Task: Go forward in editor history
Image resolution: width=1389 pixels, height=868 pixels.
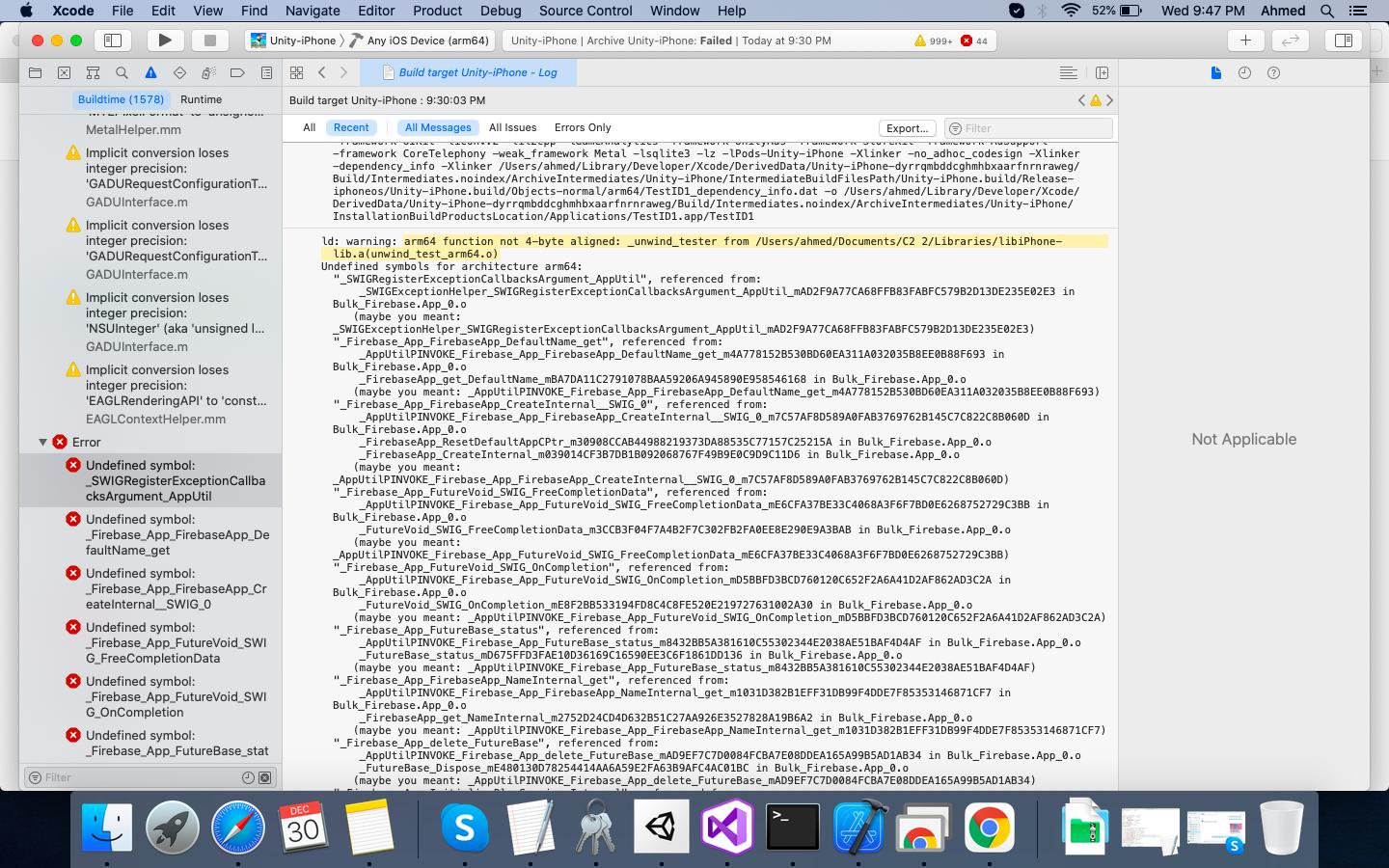Action: (343, 72)
